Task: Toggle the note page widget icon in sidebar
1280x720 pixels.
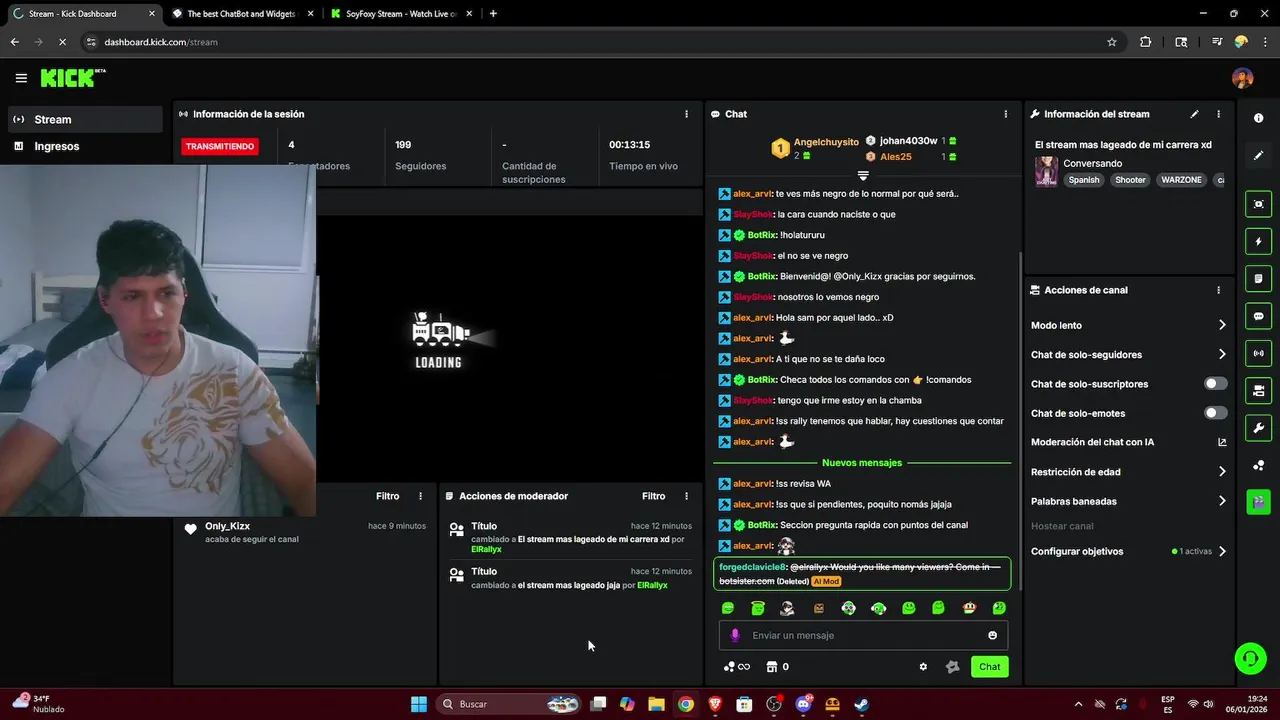Action: 1258,279
